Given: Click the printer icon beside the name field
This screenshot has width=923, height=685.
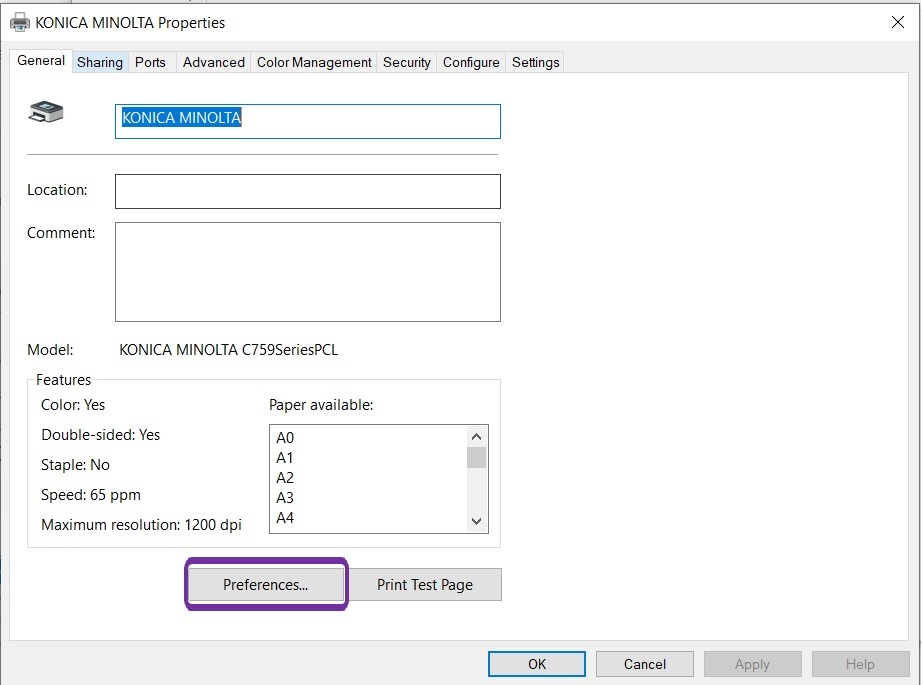Looking at the screenshot, I should point(44,111).
